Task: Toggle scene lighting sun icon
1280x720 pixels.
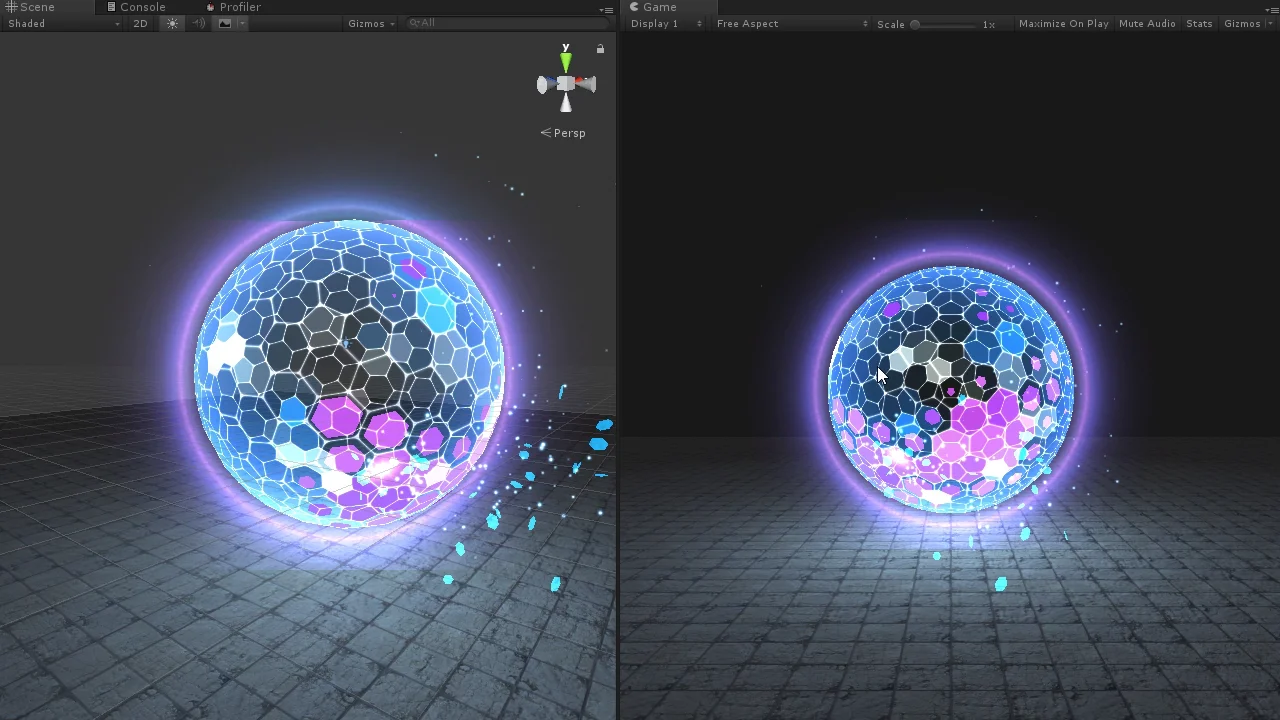Action: coord(172,23)
